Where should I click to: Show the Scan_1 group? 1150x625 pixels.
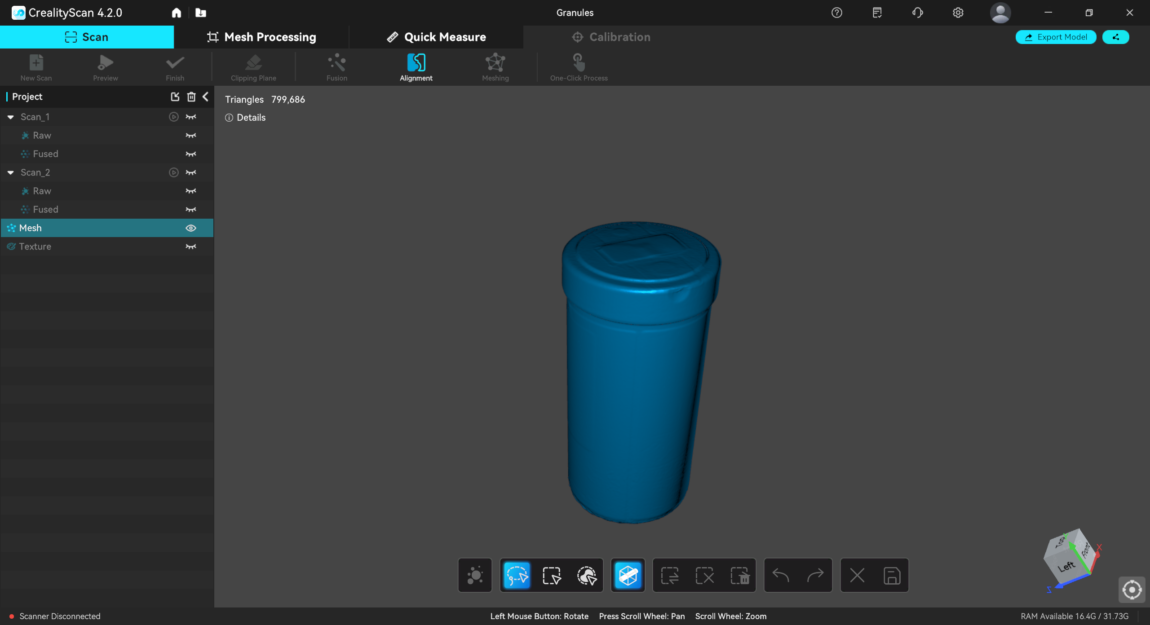pos(190,117)
